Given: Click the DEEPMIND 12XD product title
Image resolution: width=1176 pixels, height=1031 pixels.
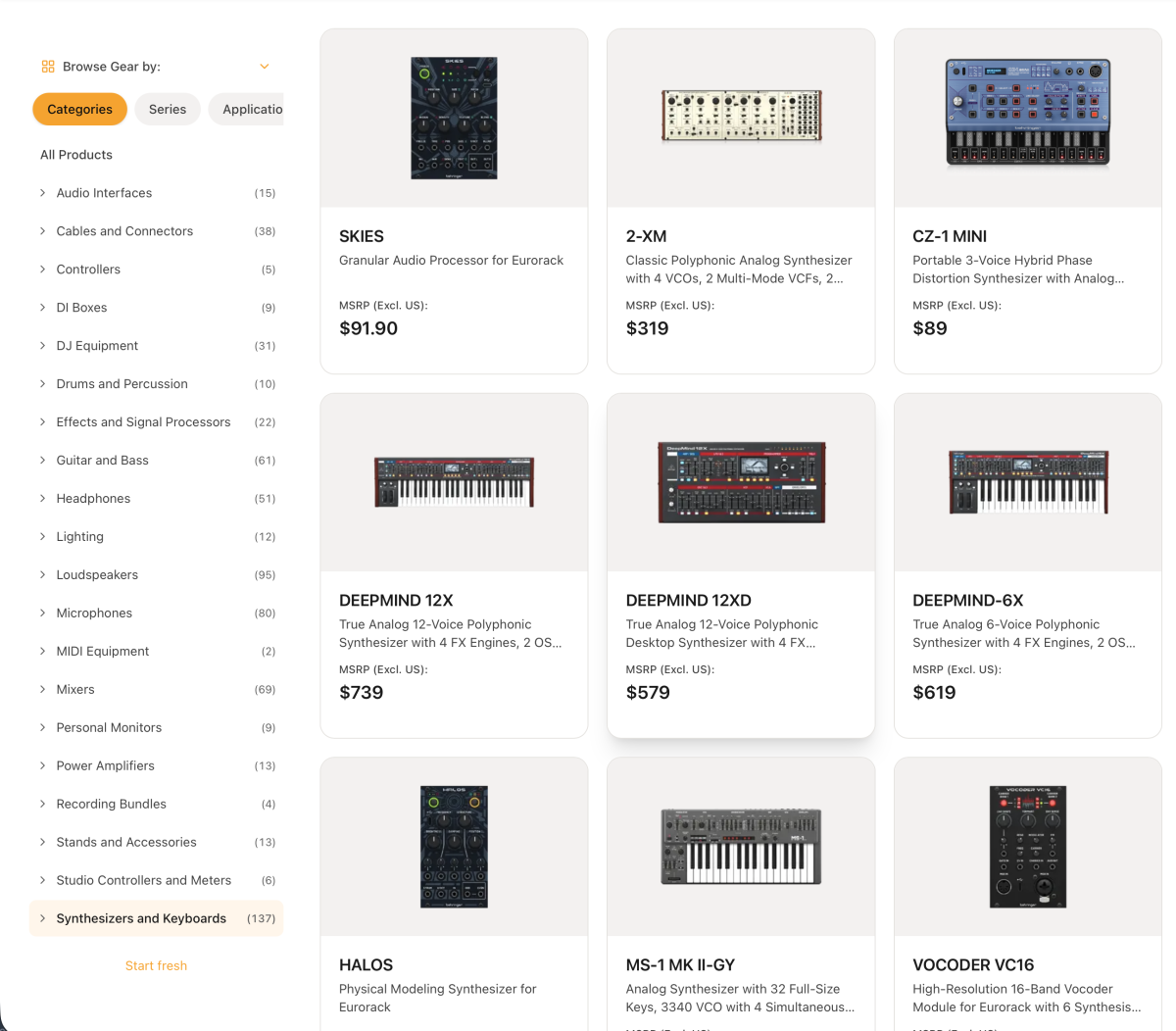Looking at the screenshot, I should click(688, 601).
